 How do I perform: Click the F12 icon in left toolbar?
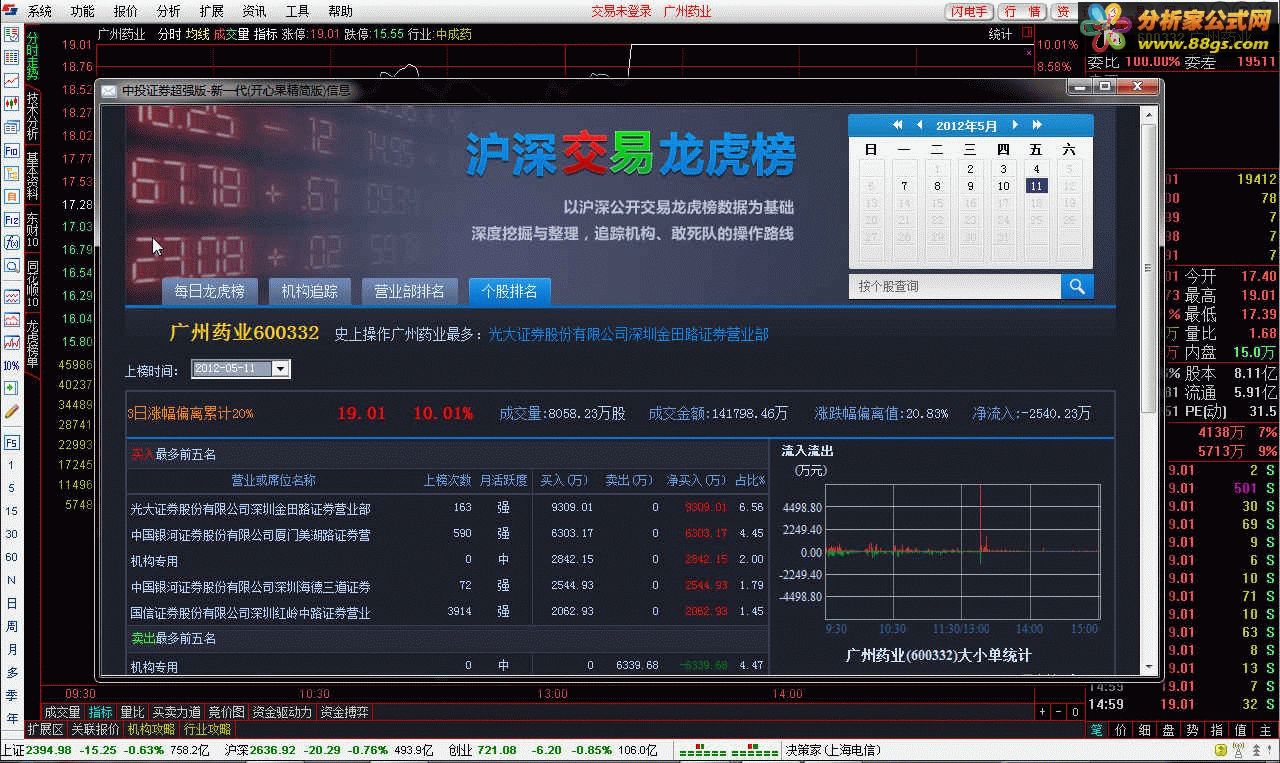click(x=11, y=219)
